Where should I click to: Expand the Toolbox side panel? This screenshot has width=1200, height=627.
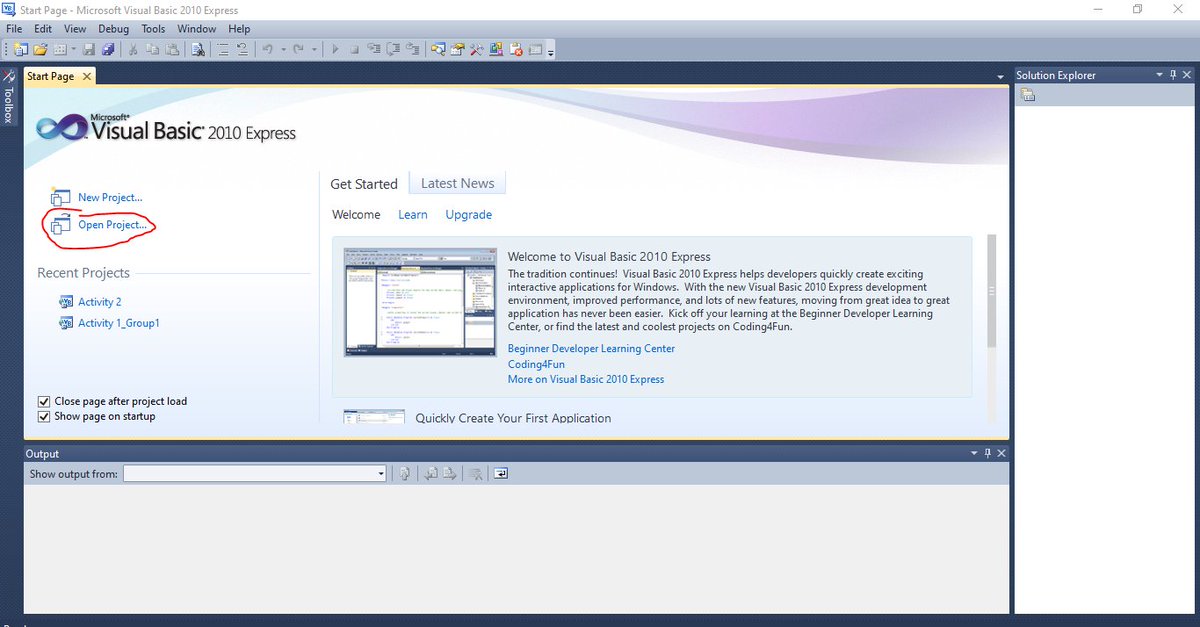(x=9, y=97)
